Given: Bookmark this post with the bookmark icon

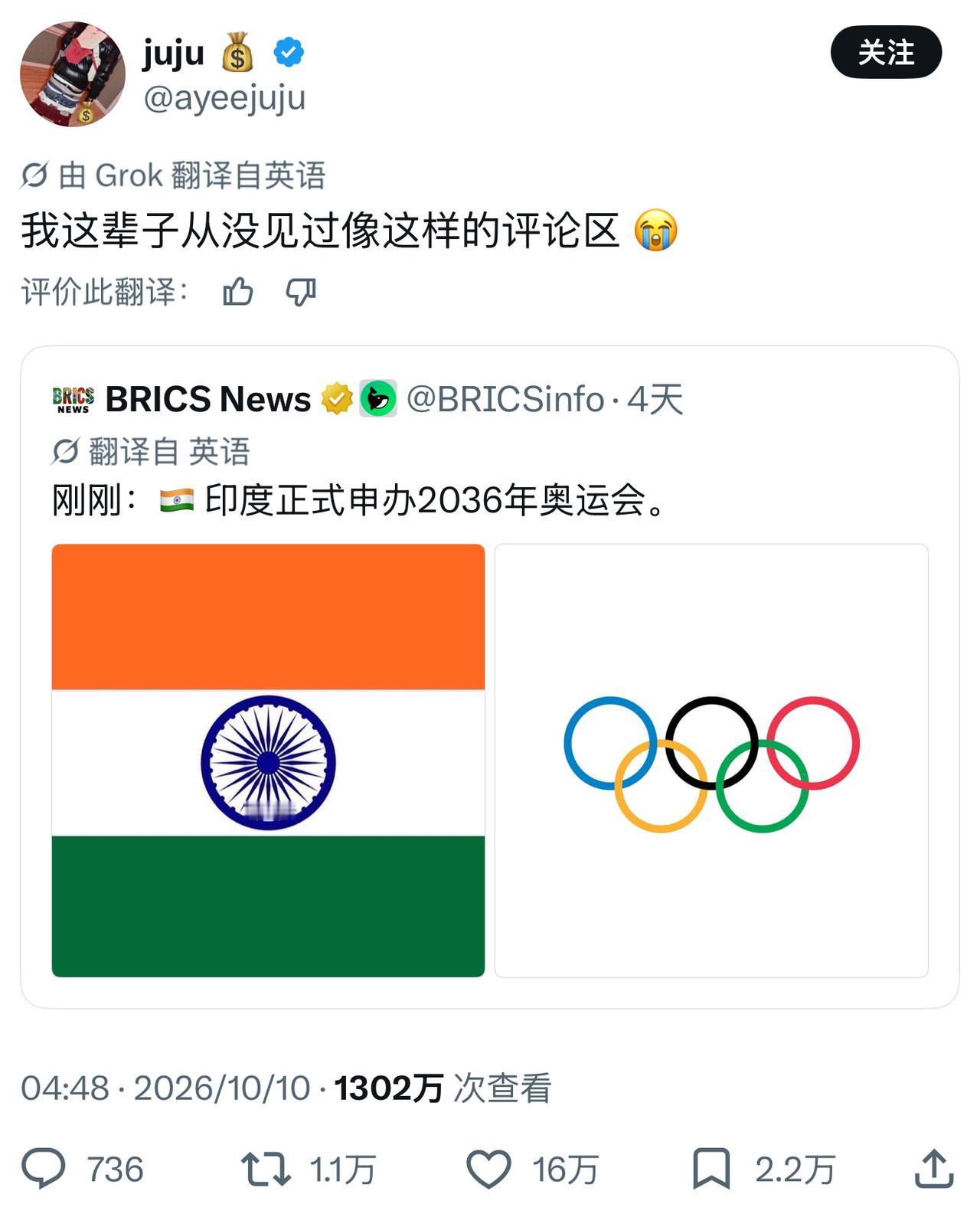Looking at the screenshot, I should point(711,1169).
